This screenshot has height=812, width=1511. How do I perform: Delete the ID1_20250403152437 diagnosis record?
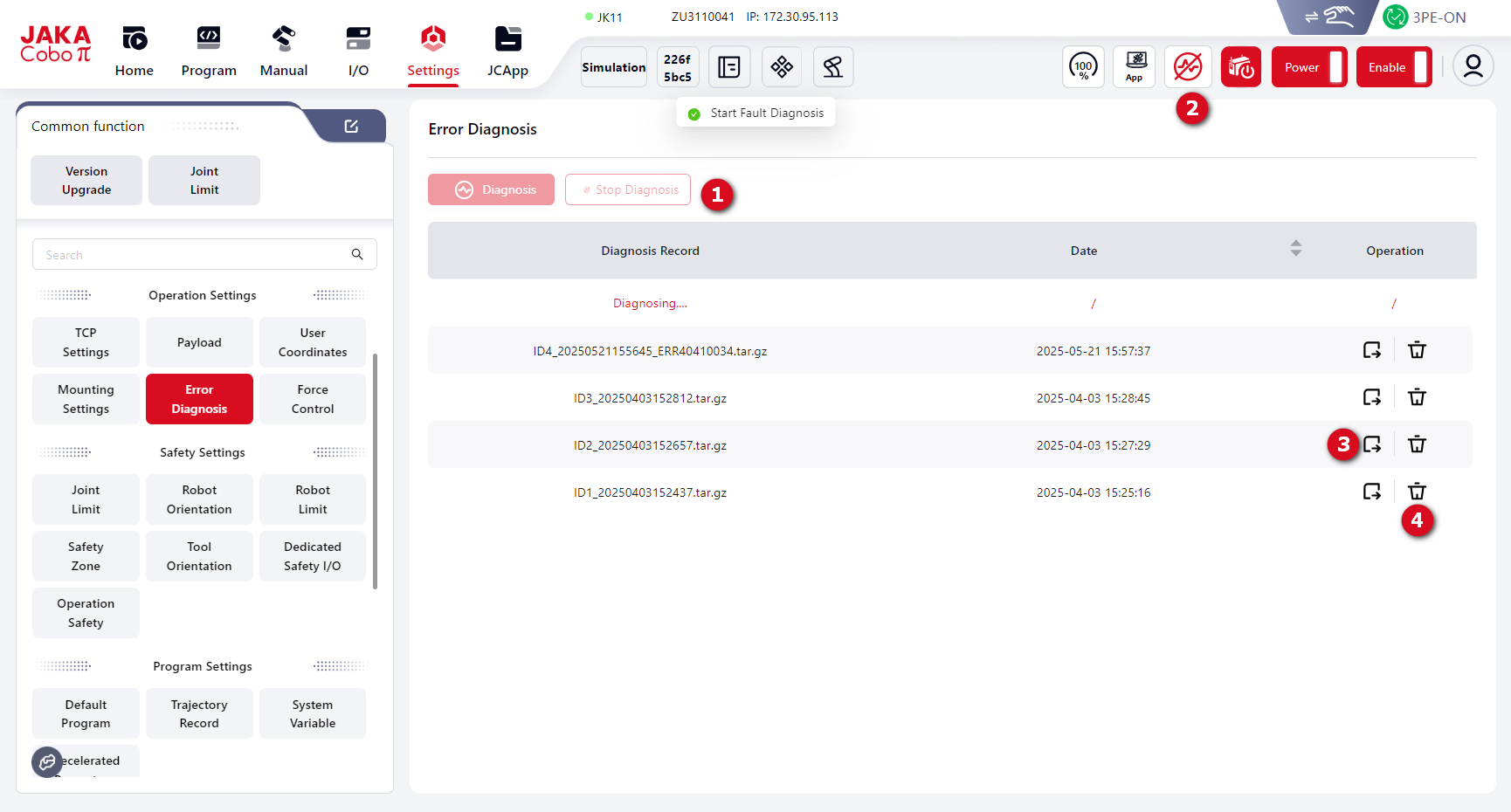(x=1417, y=492)
